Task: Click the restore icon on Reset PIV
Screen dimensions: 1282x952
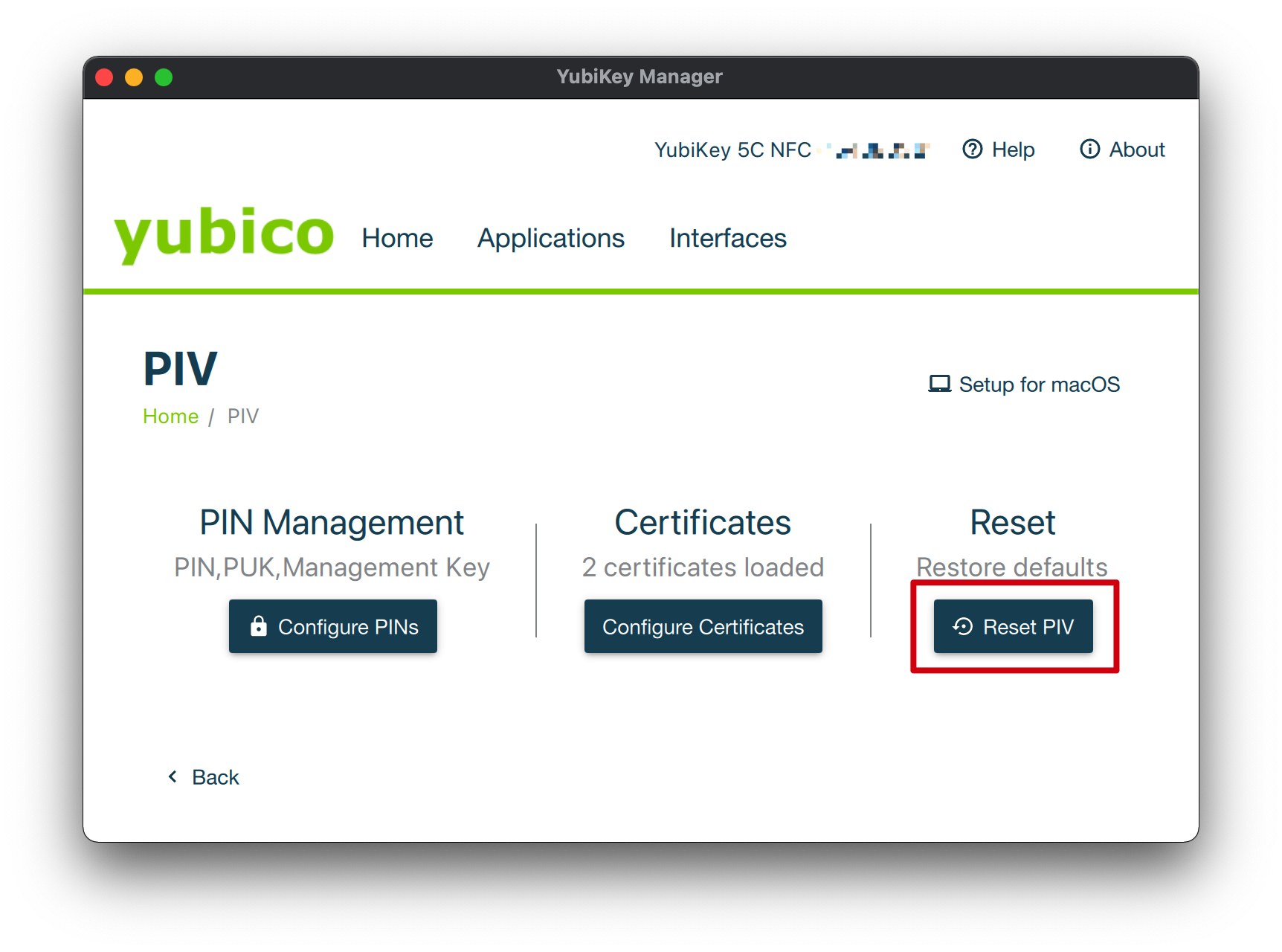Action: pyautogui.click(x=962, y=626)
